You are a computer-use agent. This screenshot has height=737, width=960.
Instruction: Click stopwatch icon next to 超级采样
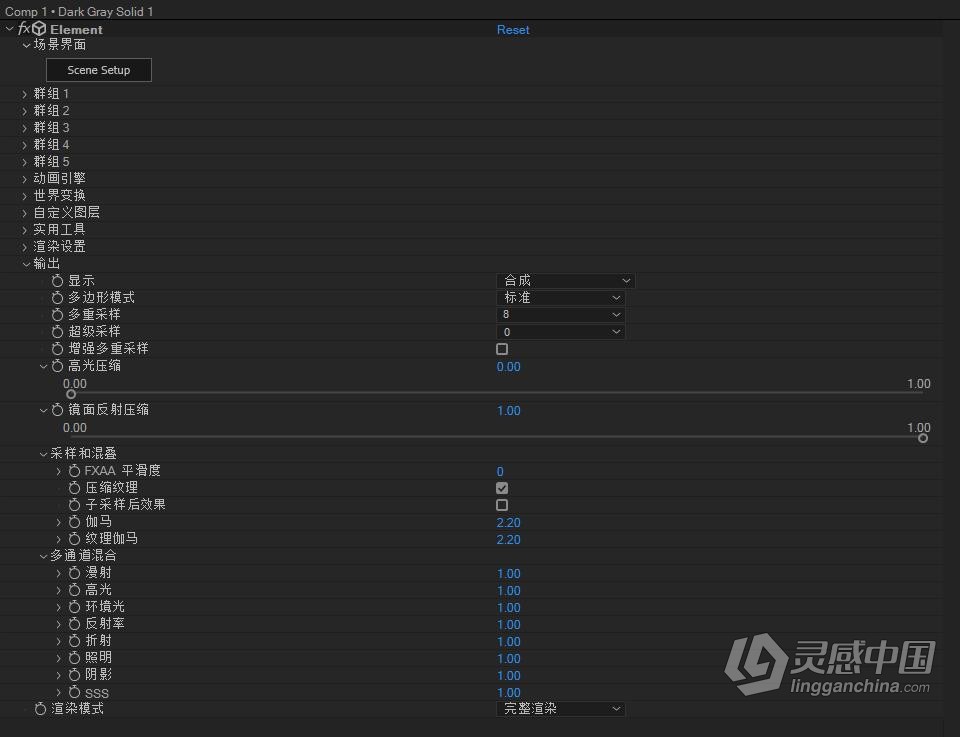(58, 331)
